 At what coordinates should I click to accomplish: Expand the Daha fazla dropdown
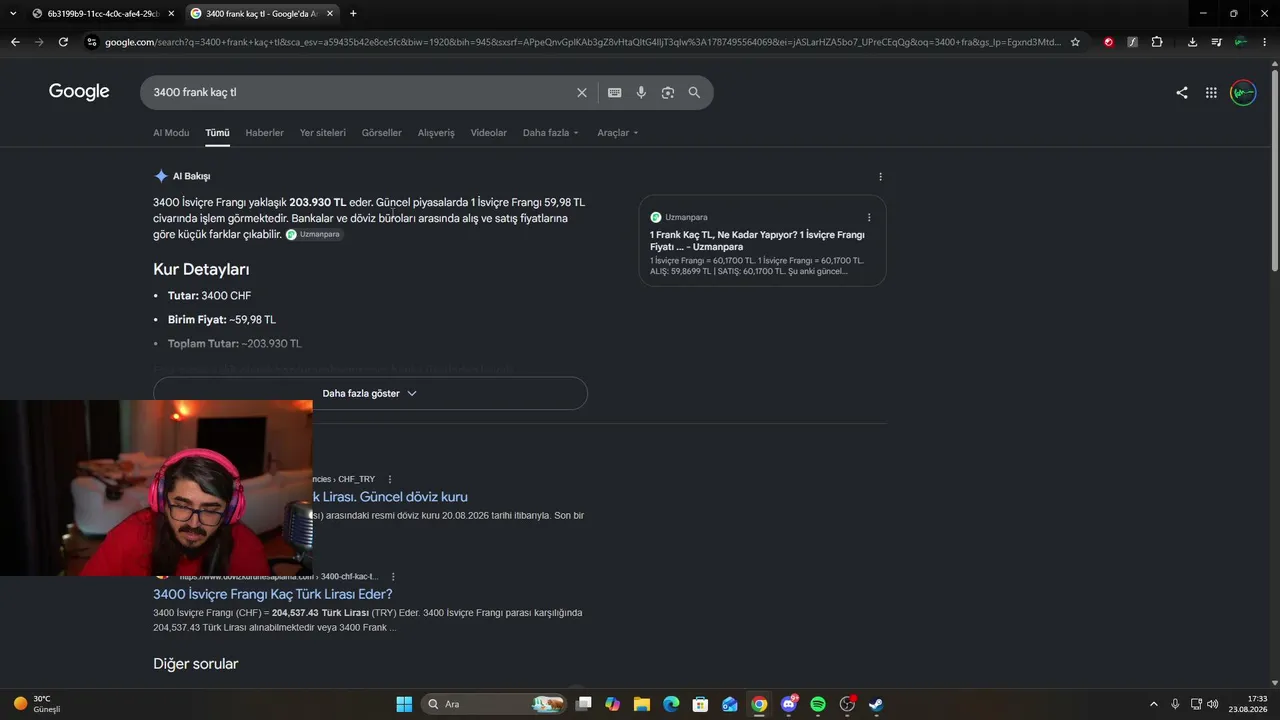(551, 133)
